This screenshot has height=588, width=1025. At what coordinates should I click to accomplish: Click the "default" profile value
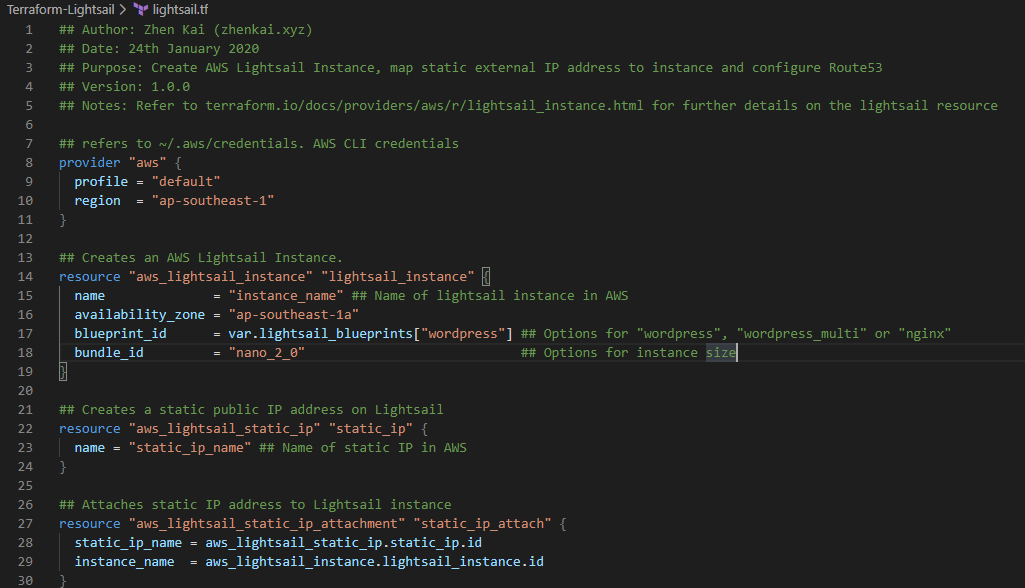tap(185, 181)
